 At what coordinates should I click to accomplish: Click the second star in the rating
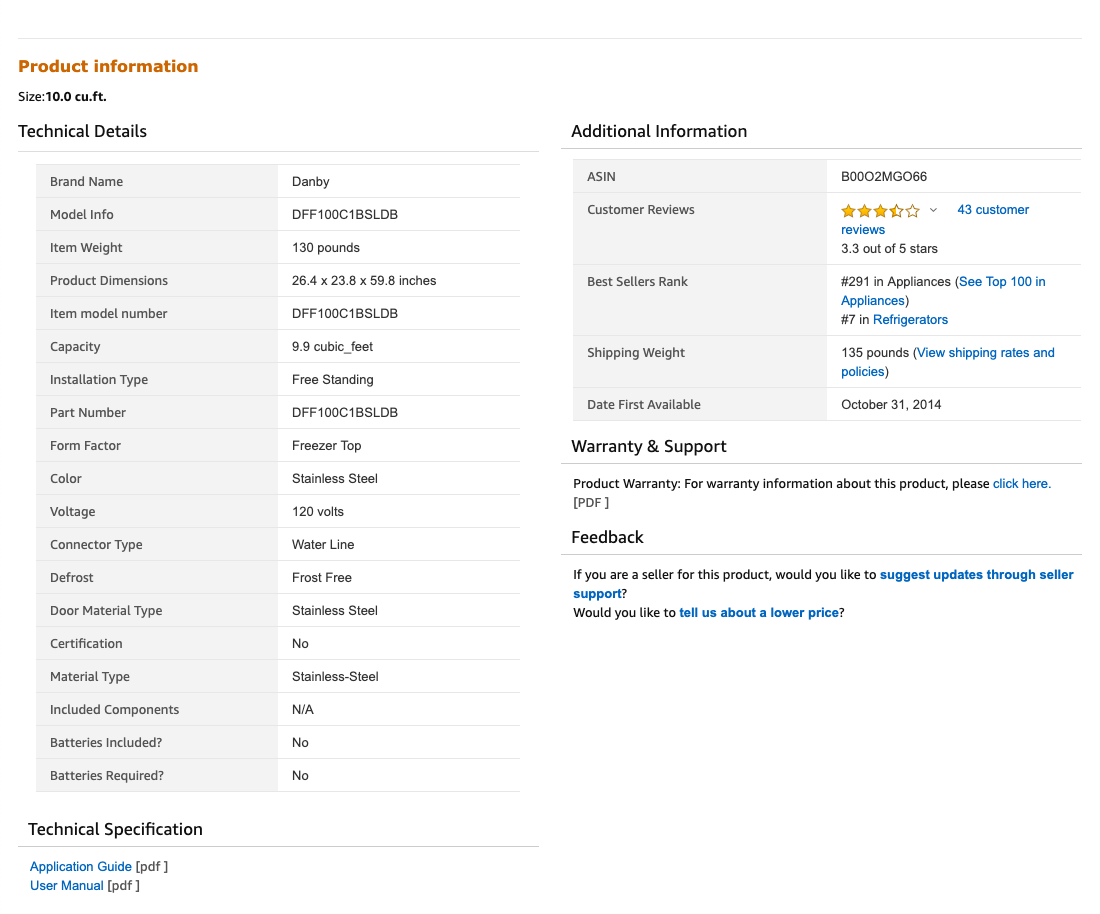point(863,211)
